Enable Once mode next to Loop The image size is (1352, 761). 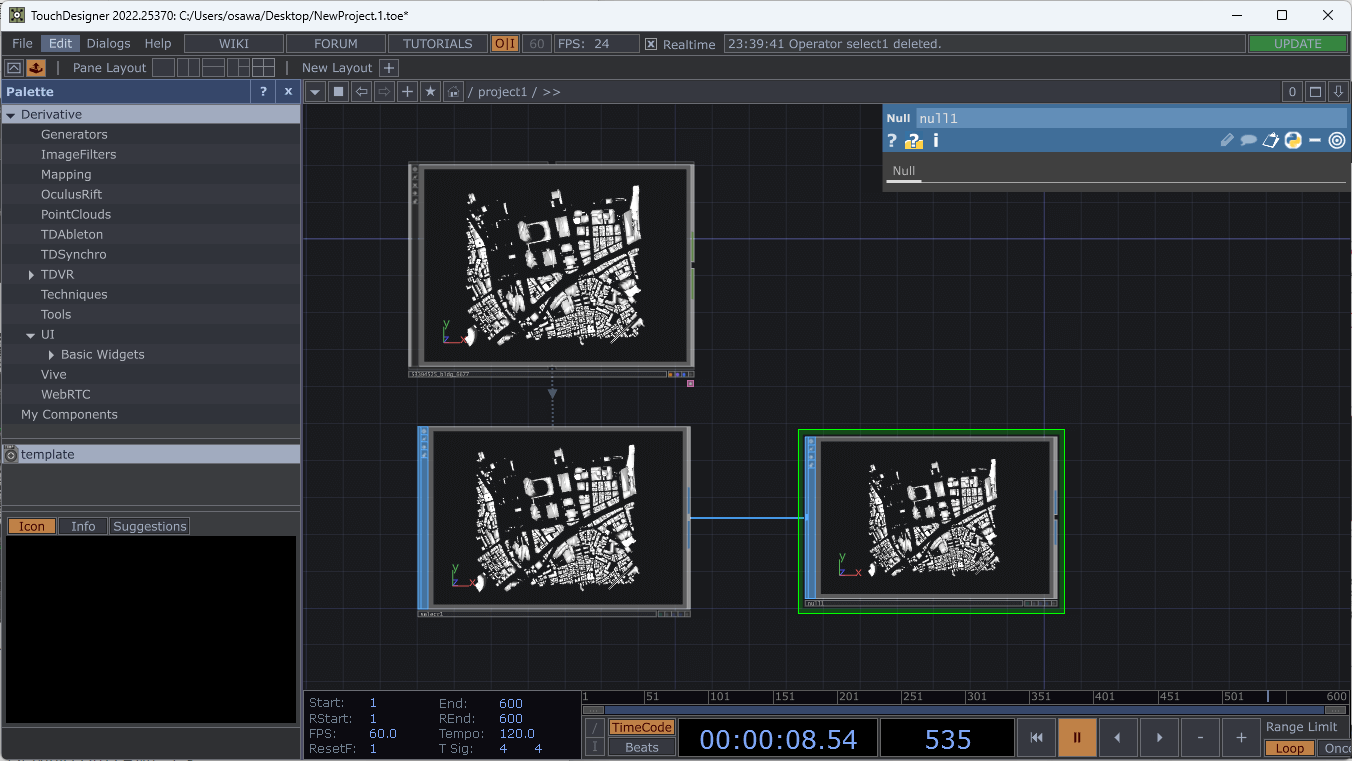1338,748
